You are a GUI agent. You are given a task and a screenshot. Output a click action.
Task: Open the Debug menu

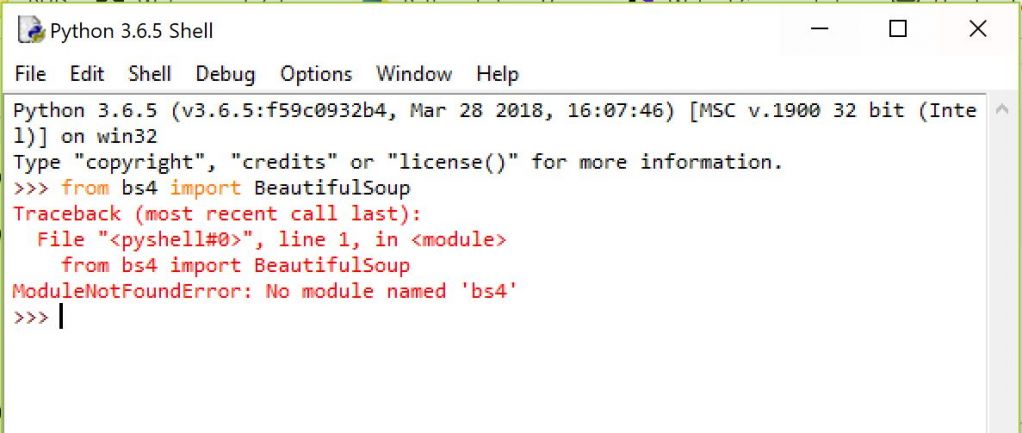tap(225, 74)
